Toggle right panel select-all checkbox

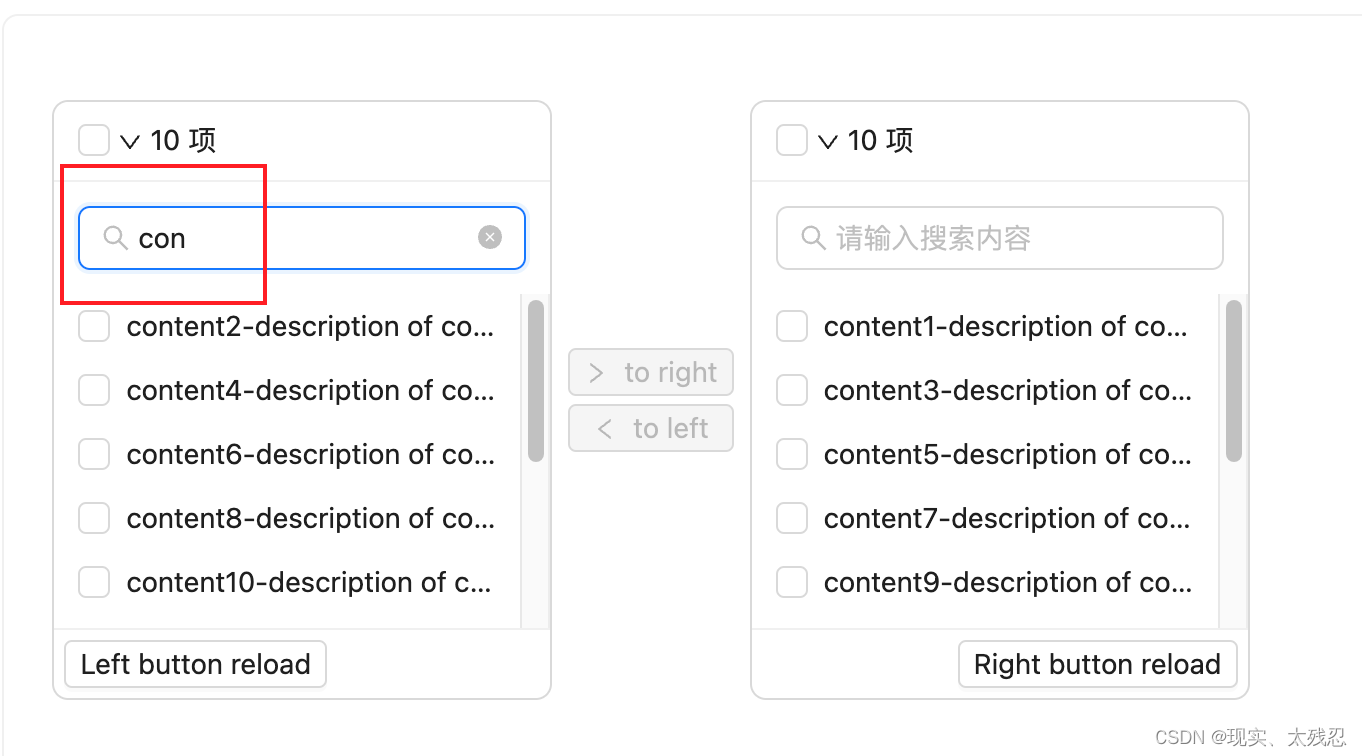click(792, 140)
